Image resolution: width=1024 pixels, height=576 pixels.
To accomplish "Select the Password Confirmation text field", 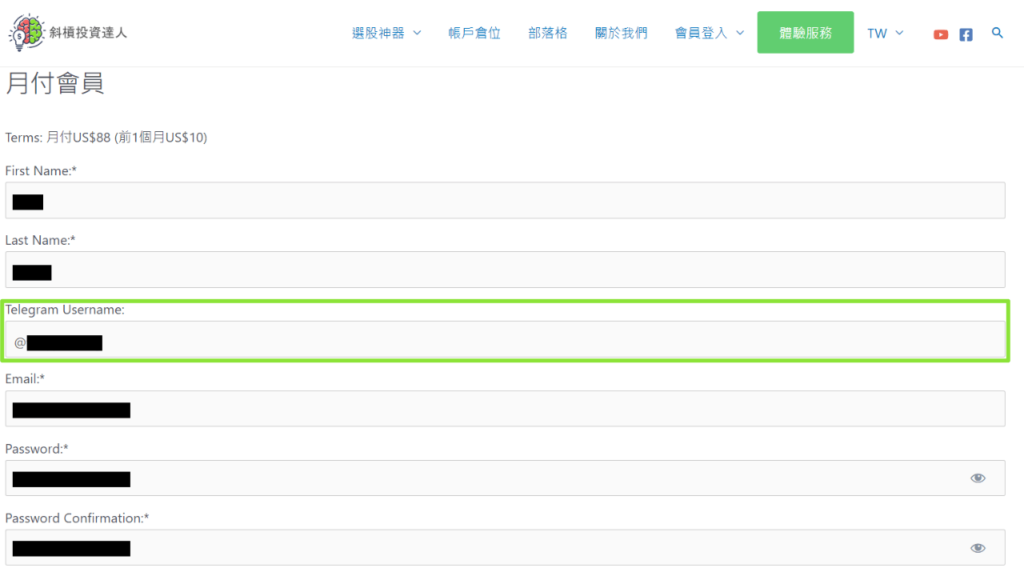I will point(505,547).
